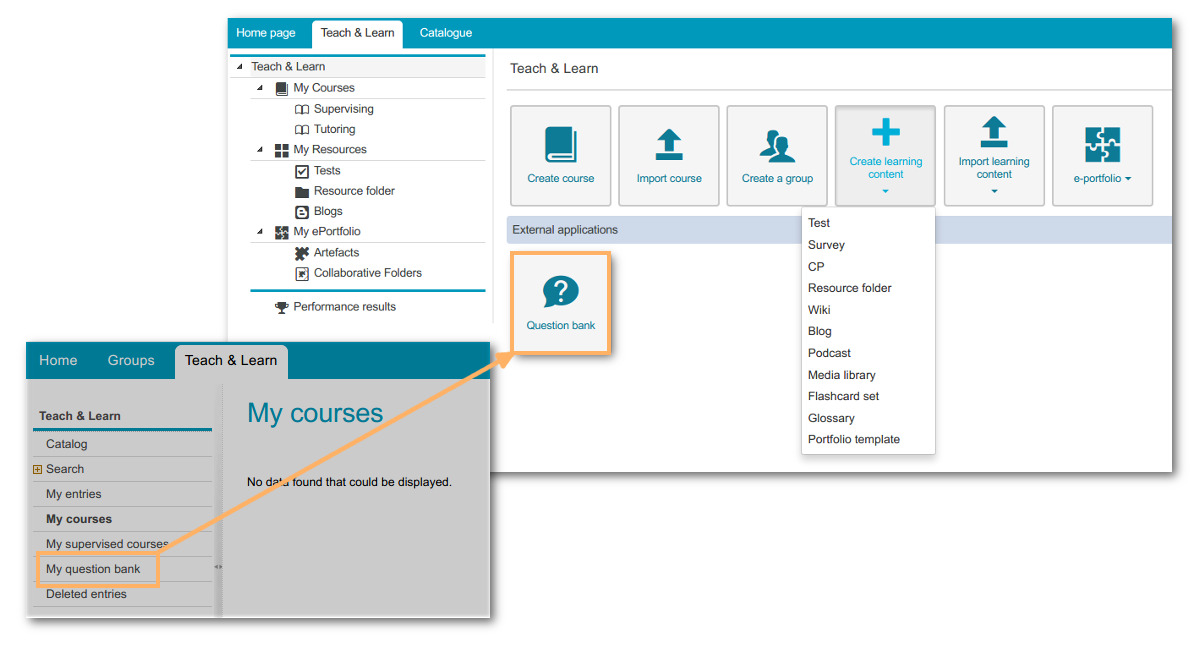Click the Performance results trophy icon

click(282, 307)
